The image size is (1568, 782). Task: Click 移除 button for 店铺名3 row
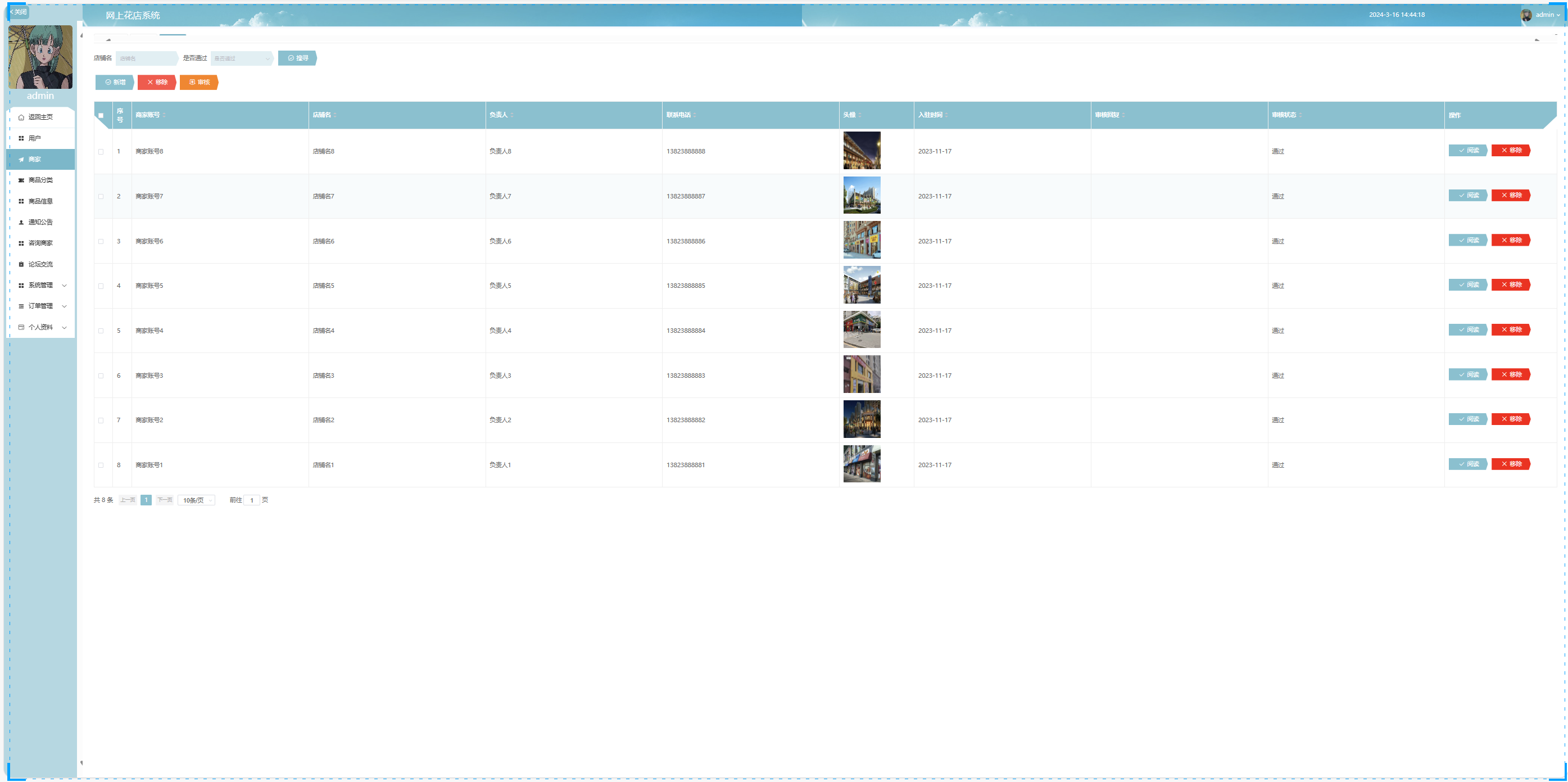coord(1510,374)
